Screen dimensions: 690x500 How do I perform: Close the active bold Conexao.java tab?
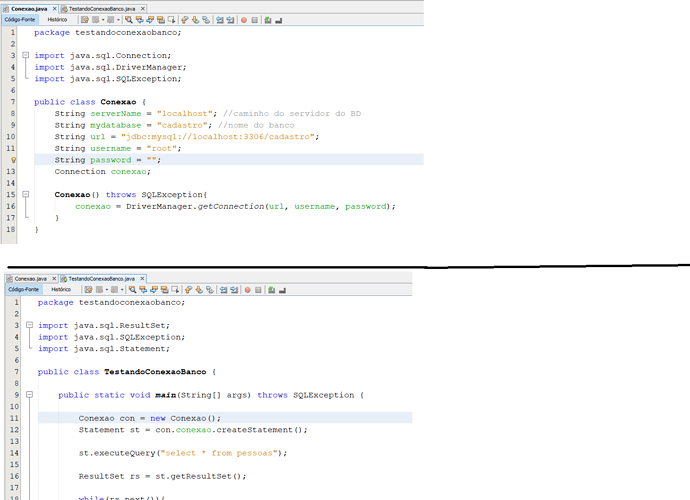click(55, 9)
